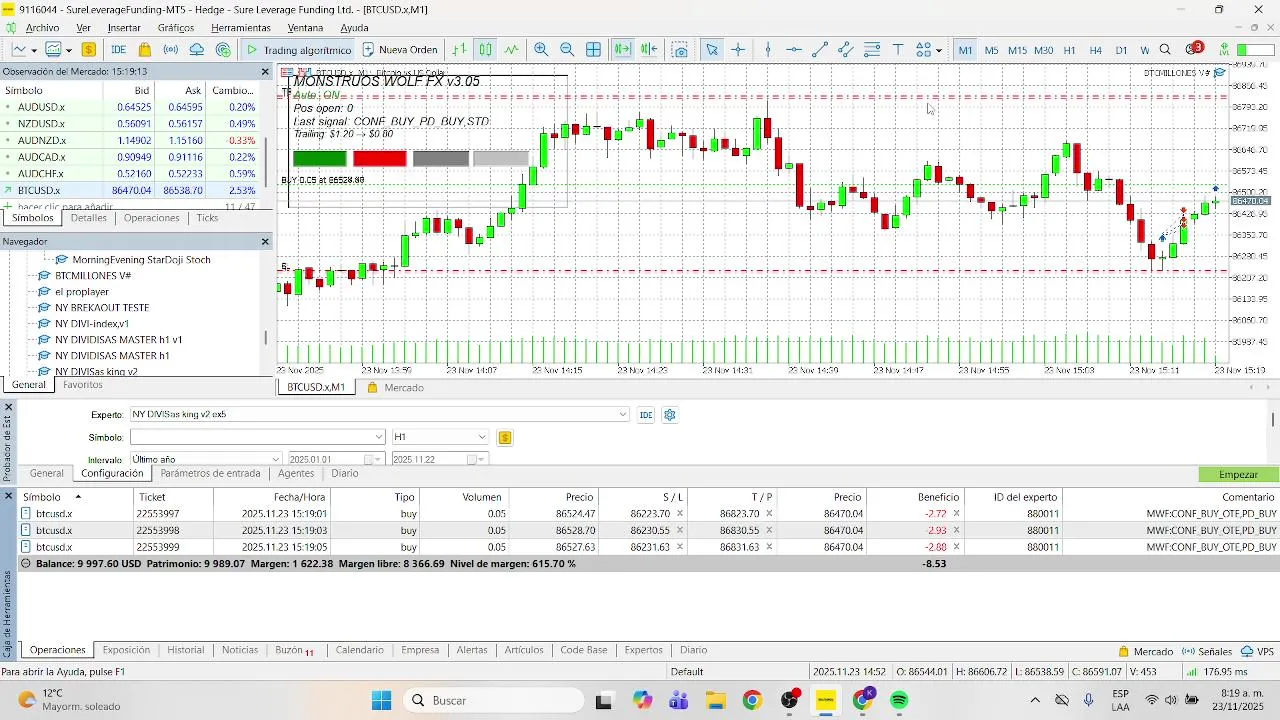Screen dimensions: 1280x720
Task: Zoom in on the chart
Action: [541, 50]
